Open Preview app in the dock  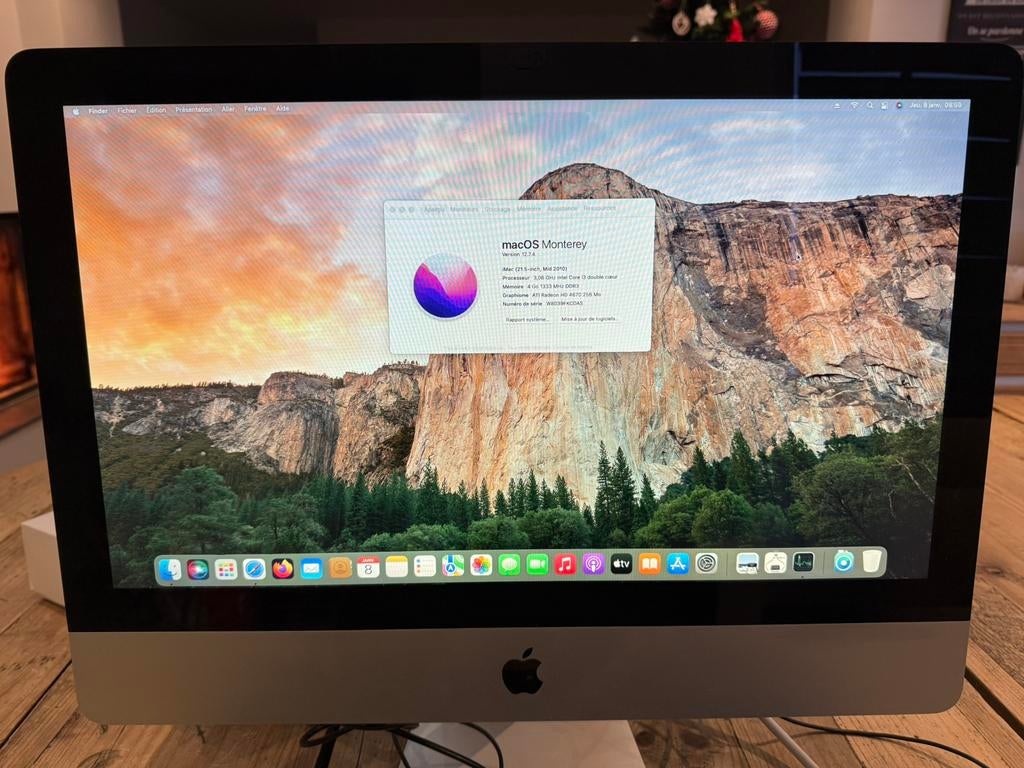pos(747,562)
